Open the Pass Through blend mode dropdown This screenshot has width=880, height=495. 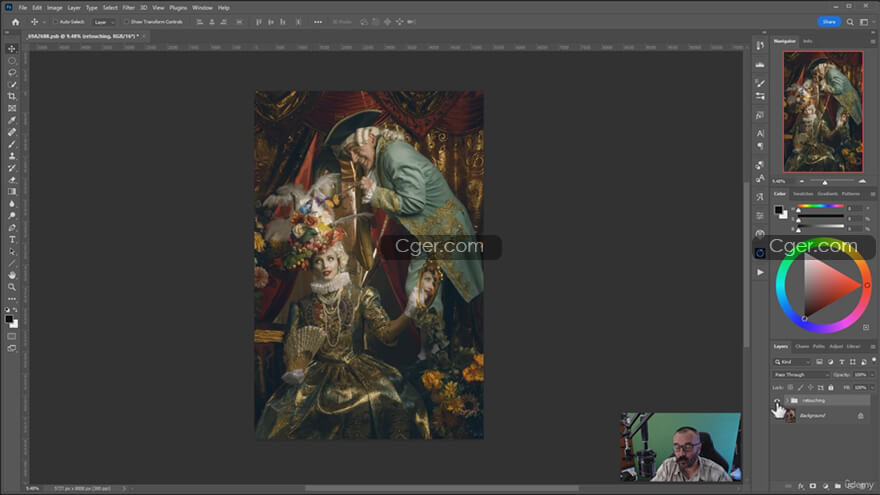click(801, 374)
